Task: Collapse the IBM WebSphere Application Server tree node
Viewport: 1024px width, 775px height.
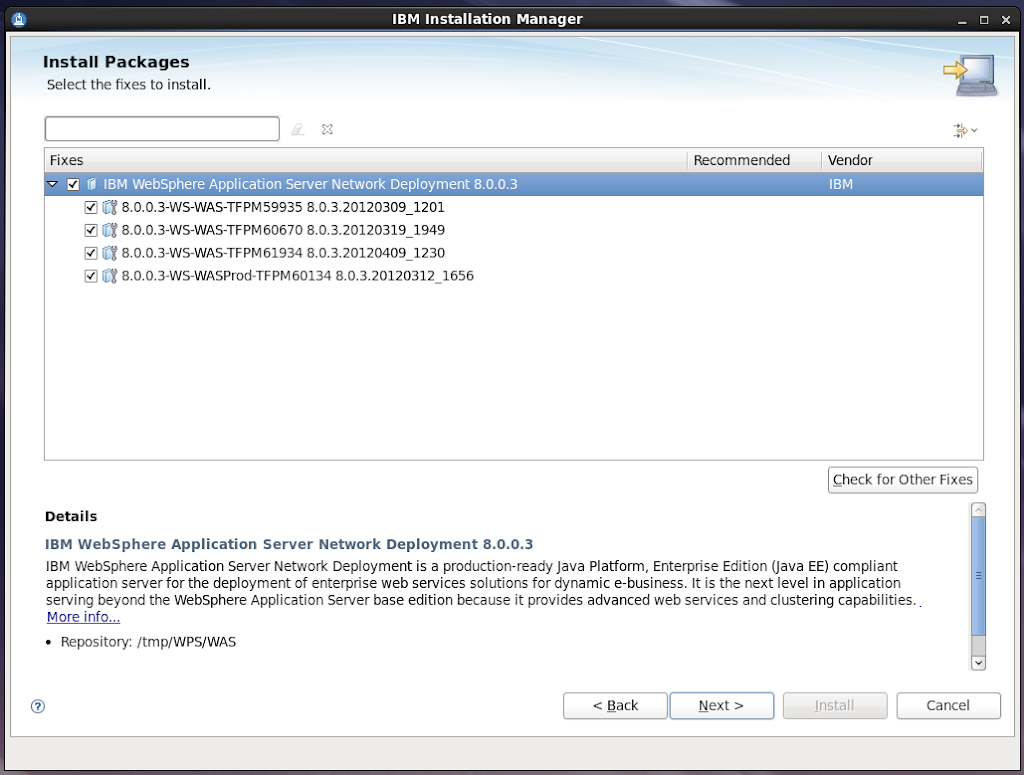Action: coord(53,185)
